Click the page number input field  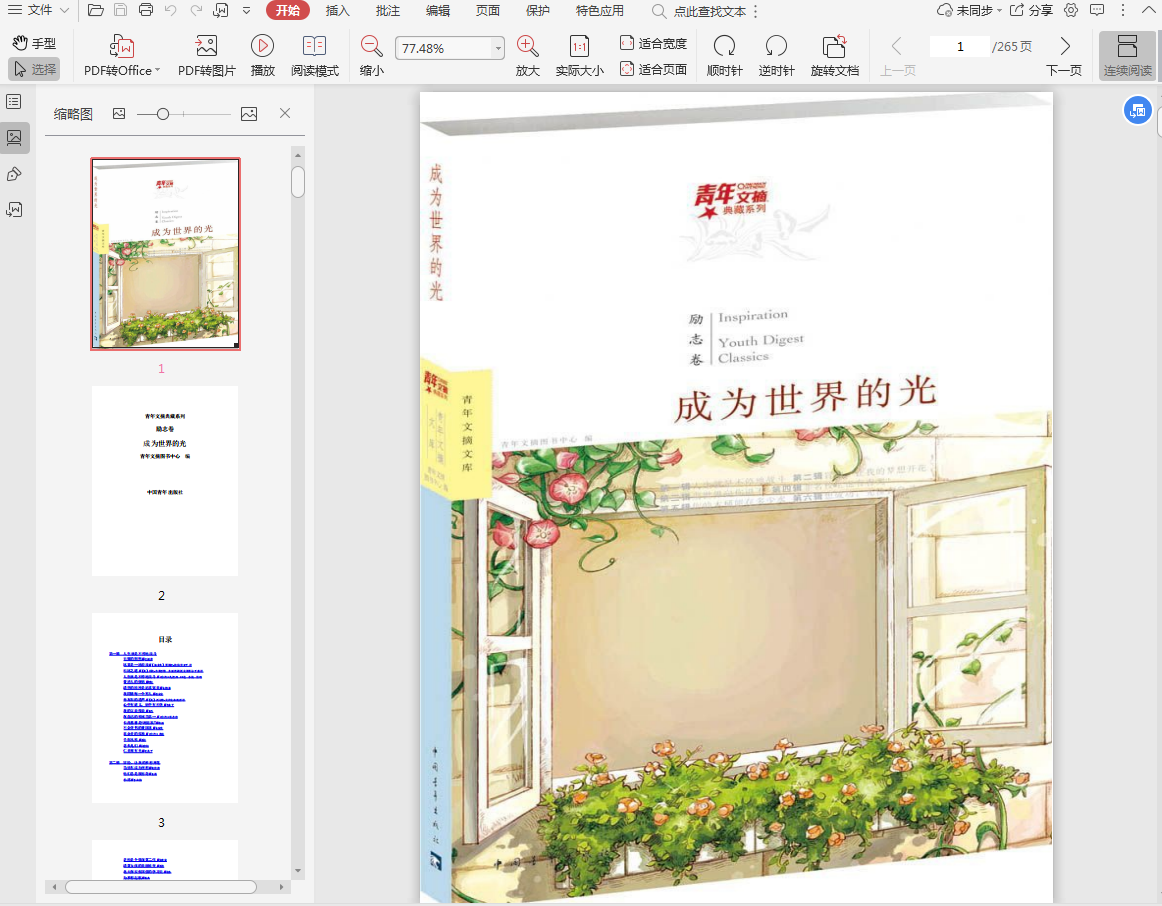tap(960, 47)
